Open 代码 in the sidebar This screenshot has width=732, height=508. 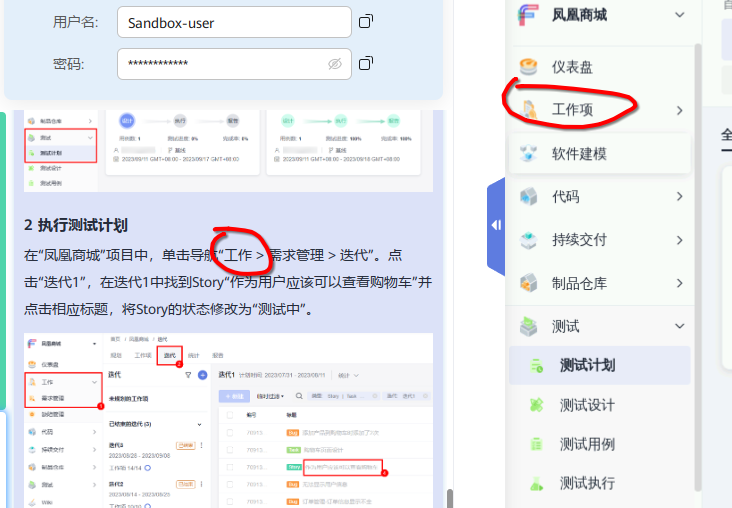click(x=565, y=197)
